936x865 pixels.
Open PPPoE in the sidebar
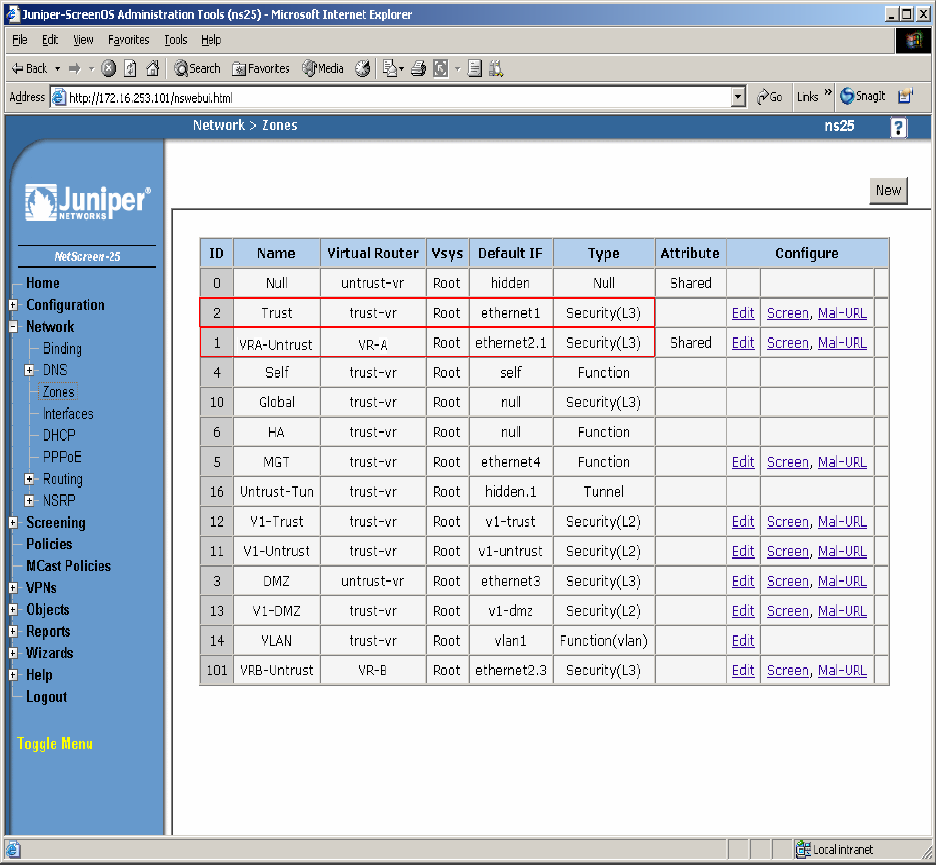62,457
